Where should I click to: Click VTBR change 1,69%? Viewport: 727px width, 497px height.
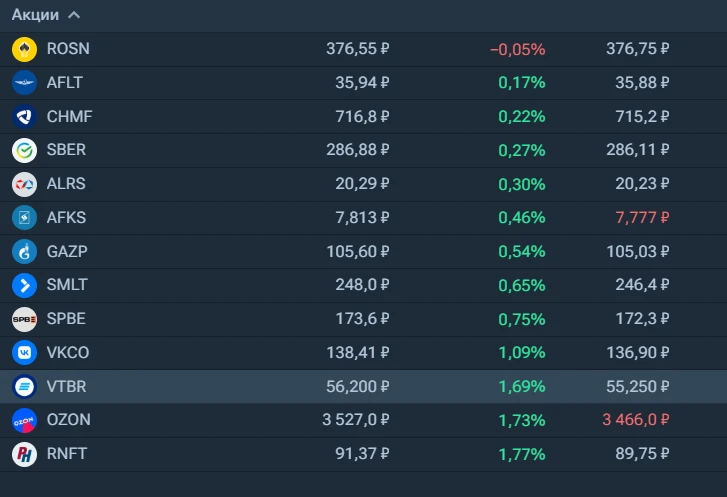click(522, 386)
